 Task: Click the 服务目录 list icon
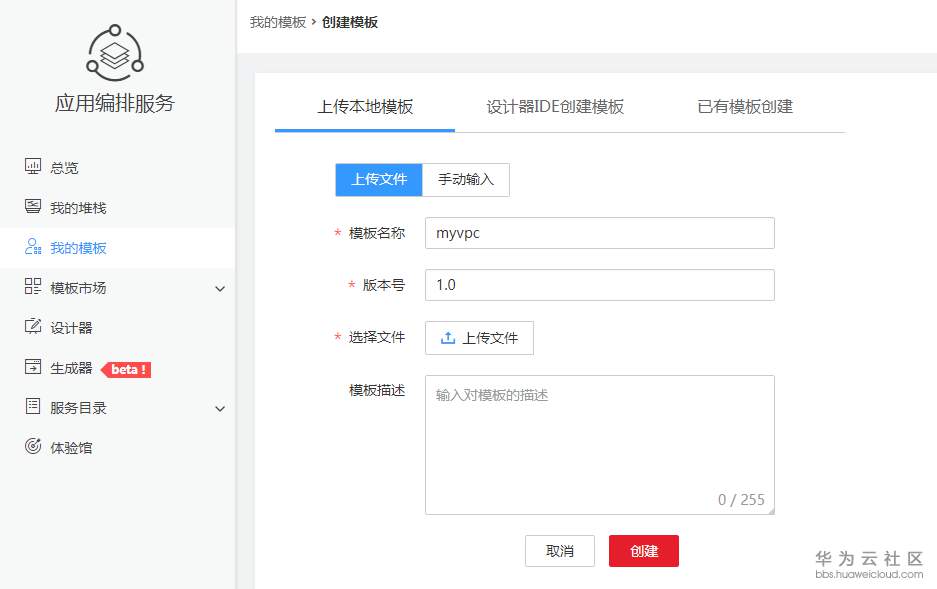point(33,407)
